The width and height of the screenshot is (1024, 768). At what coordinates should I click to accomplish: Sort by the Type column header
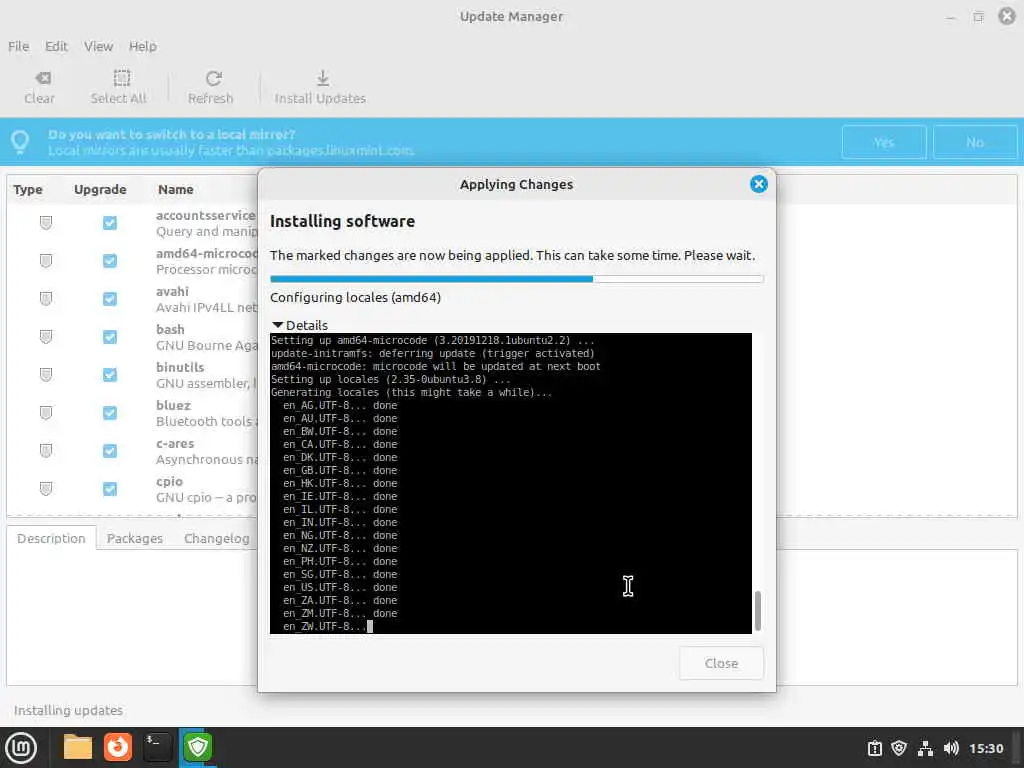(x=28, y=189)
